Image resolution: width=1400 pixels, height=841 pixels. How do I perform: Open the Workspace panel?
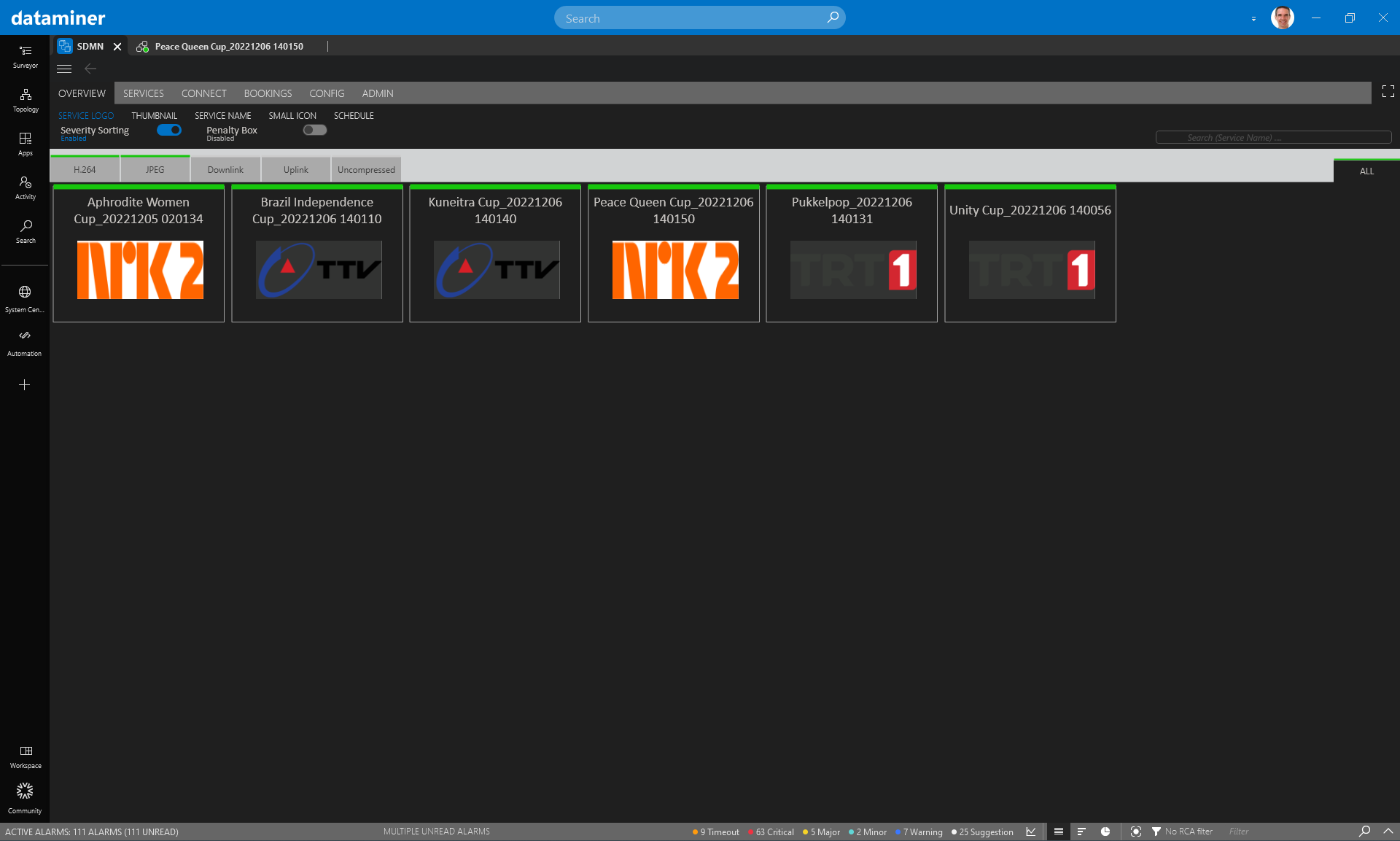[x=25, y=757]
